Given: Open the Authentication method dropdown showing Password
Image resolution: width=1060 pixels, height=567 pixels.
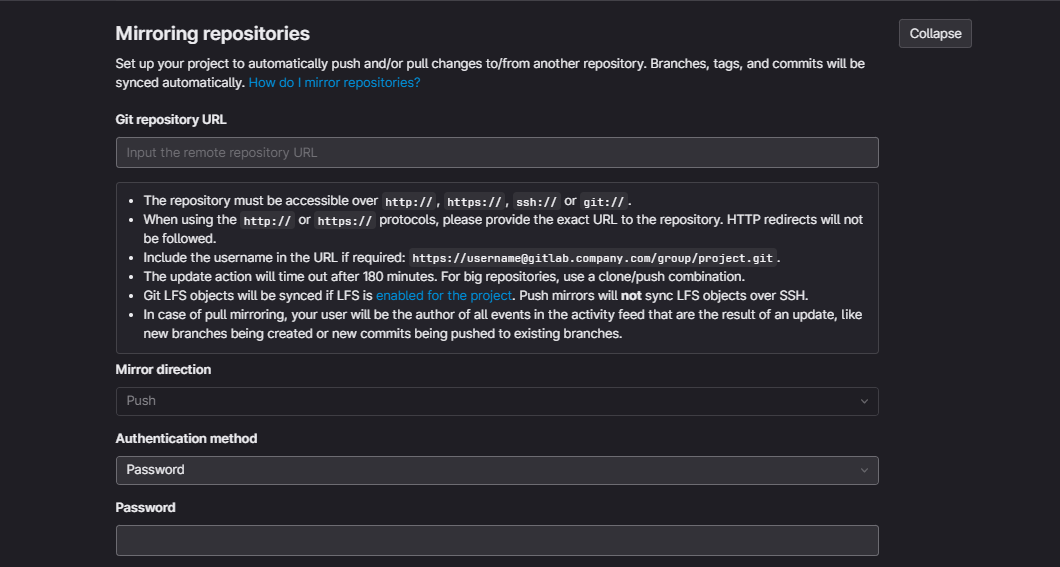Looking at the screenshot, I should coord(497,470).
